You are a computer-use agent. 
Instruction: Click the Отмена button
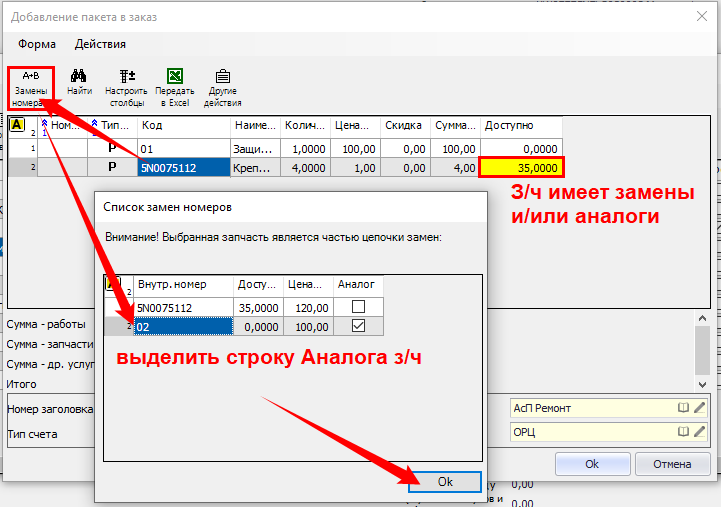click(672, 464)
